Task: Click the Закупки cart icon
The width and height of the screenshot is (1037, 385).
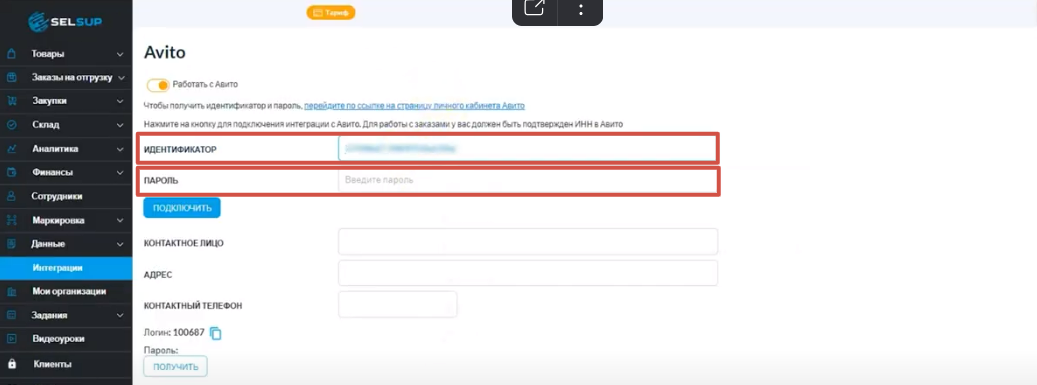Action: (11, 101)
